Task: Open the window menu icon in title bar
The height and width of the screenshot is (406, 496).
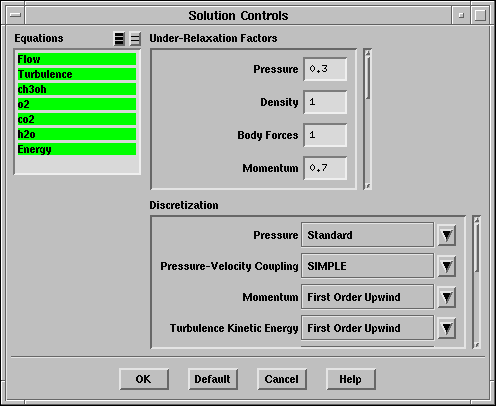Action: point(15,15)
